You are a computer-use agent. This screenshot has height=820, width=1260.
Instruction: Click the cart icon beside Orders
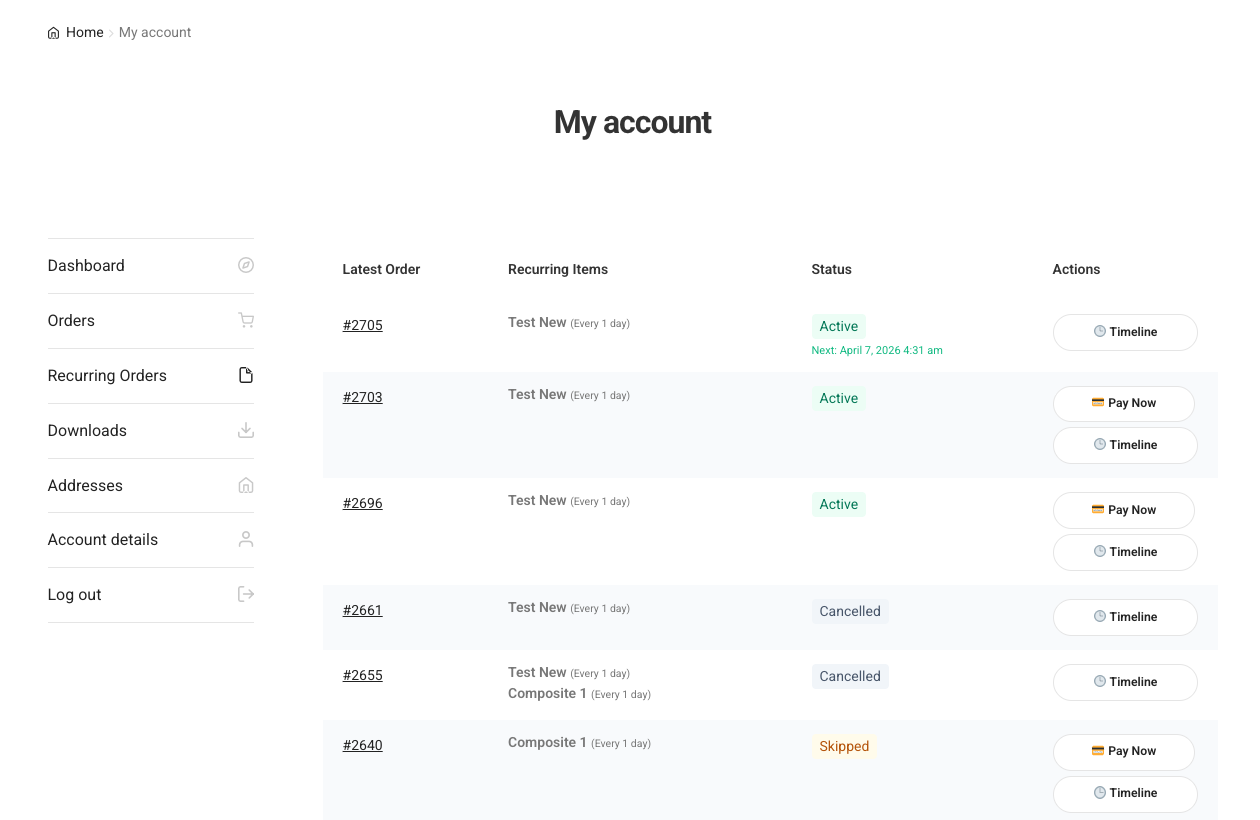coord(246,320)
